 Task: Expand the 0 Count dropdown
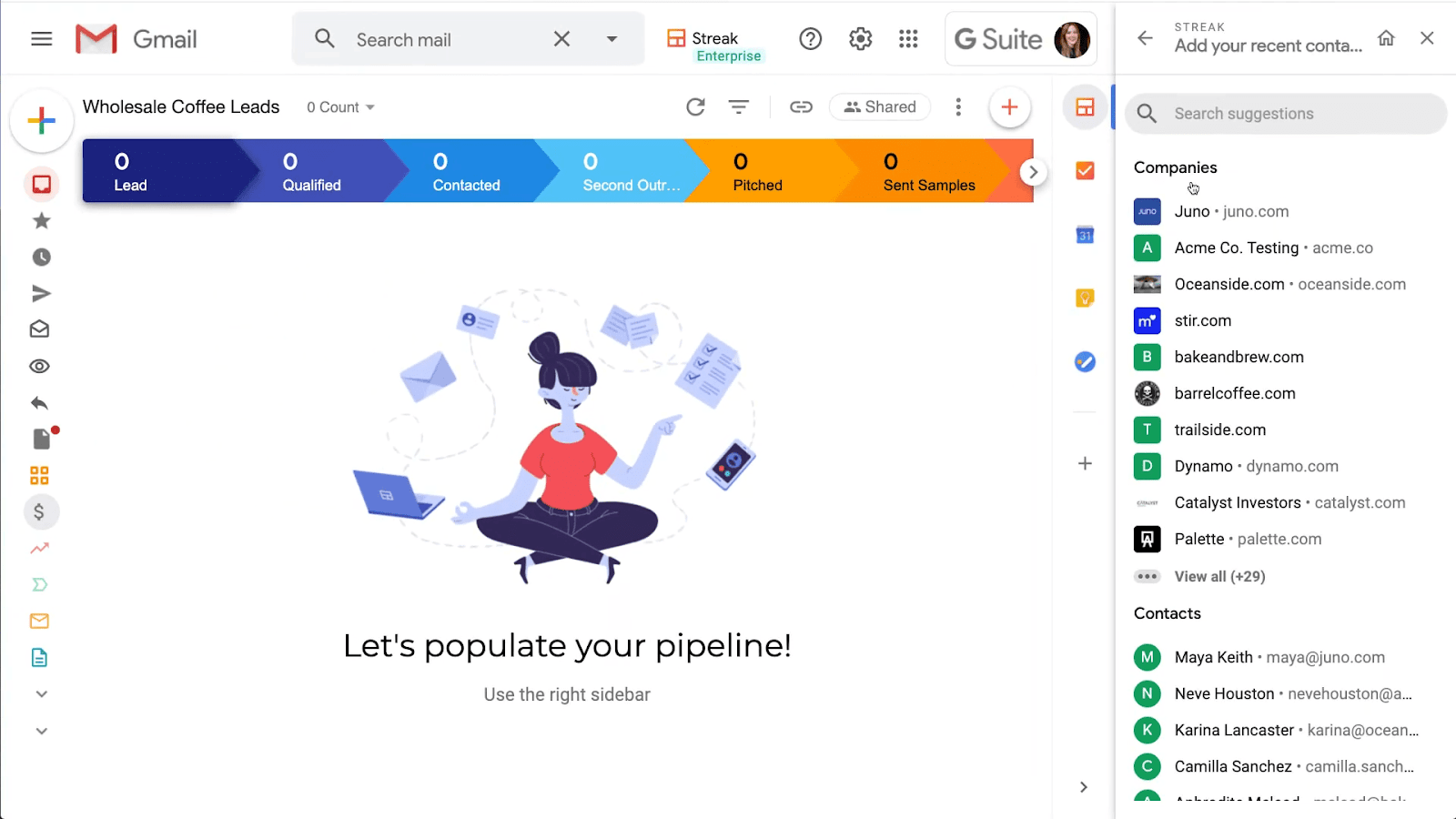[339, 106]
